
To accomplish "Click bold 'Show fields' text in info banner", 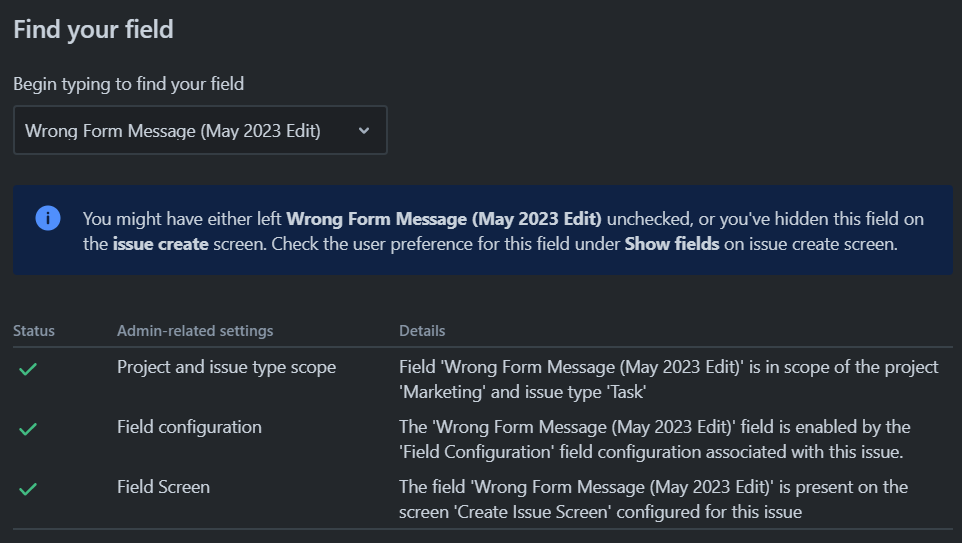I will click(672, 244).
